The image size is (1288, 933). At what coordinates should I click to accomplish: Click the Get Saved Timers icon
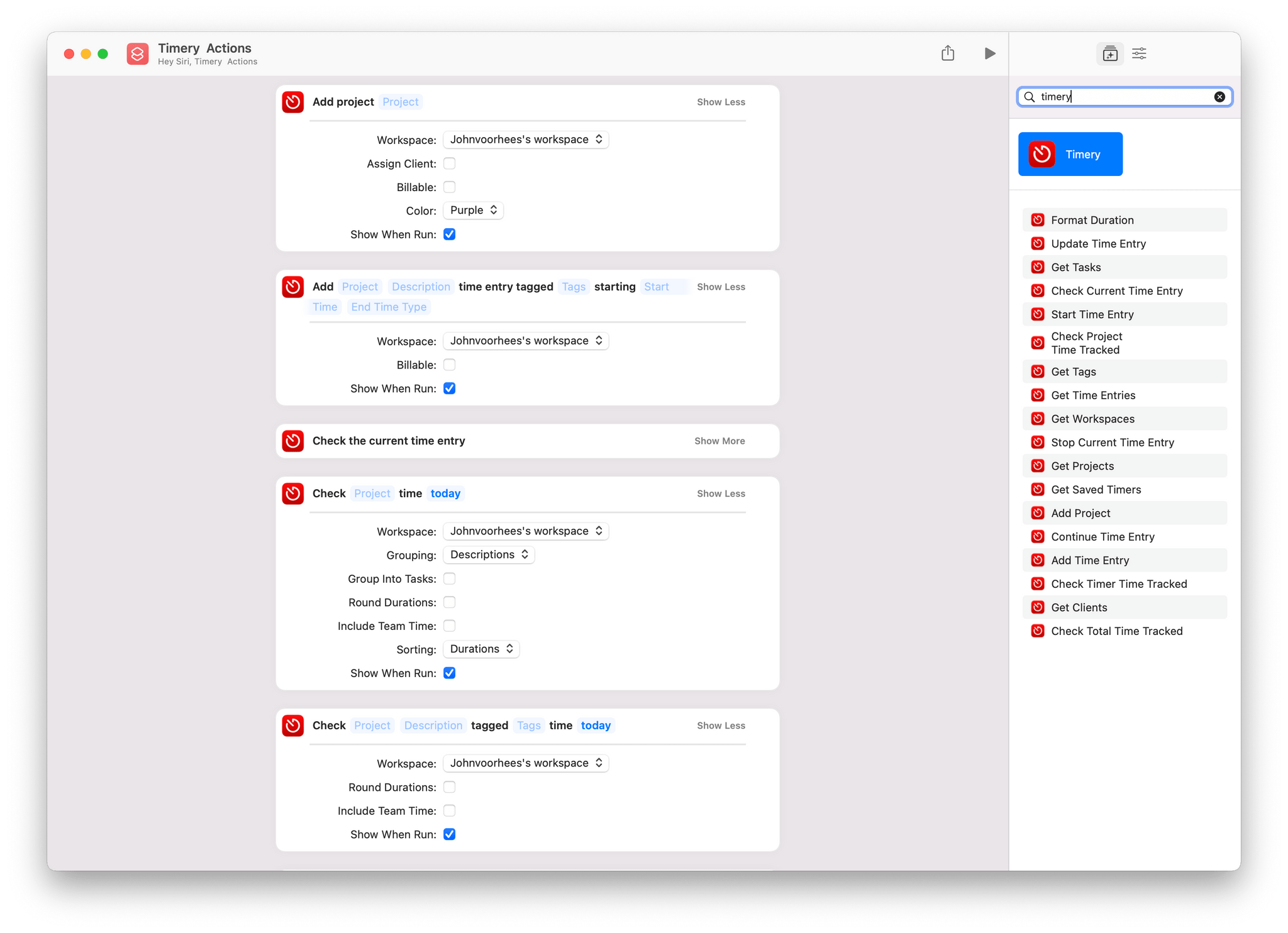click(1038, 489)
